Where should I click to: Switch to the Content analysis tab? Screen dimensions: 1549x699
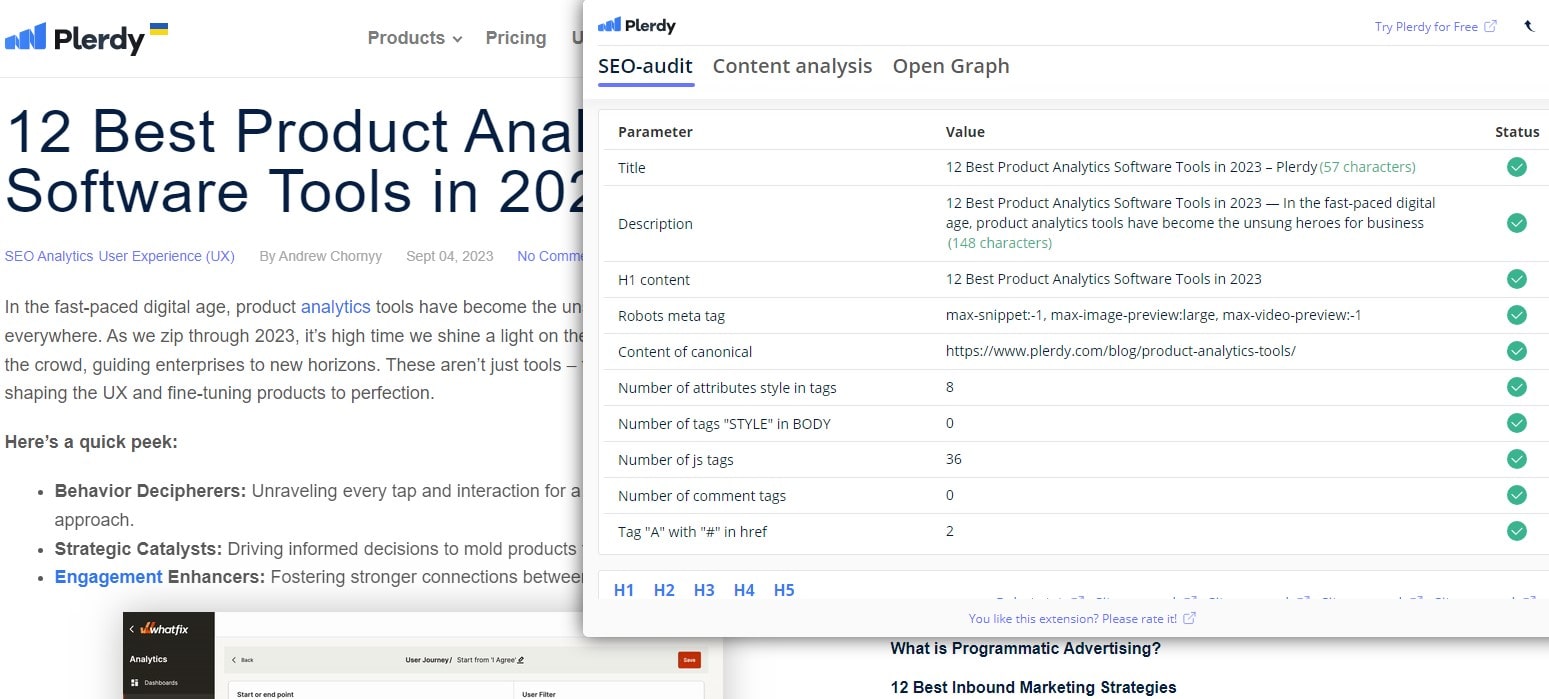(792, 66)
